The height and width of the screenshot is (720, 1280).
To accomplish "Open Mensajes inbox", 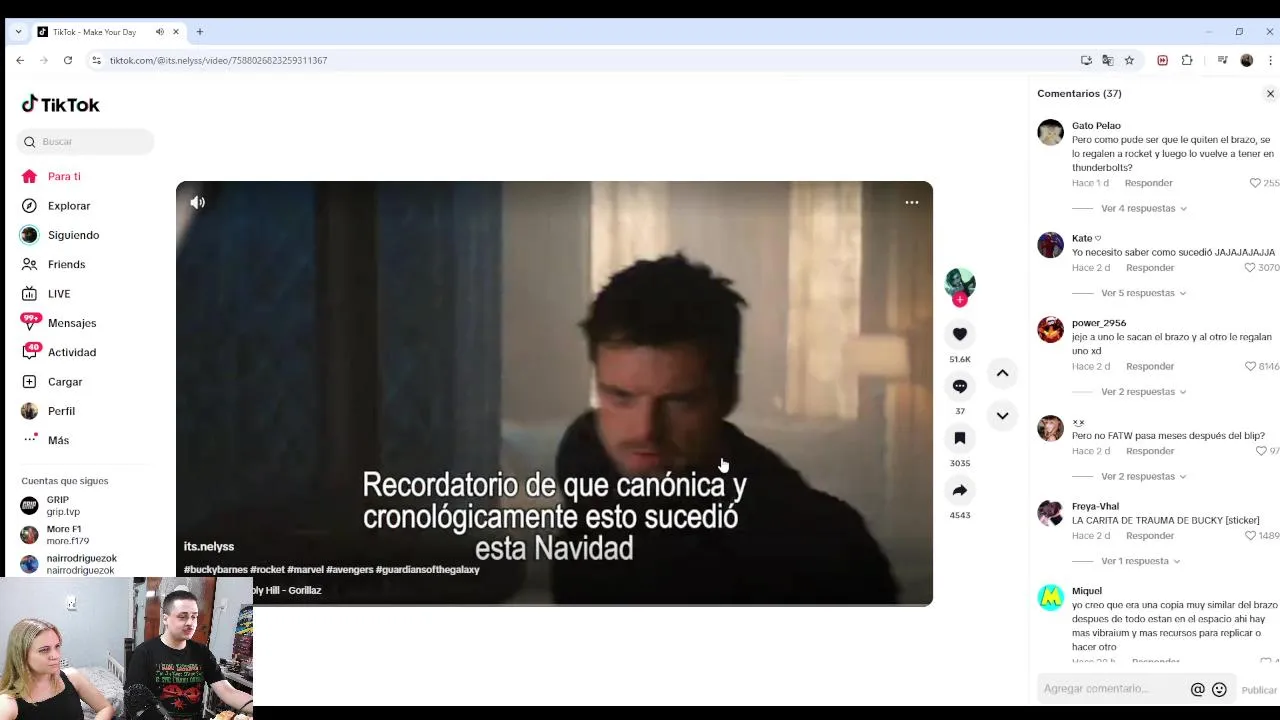I will click(72, 323).
